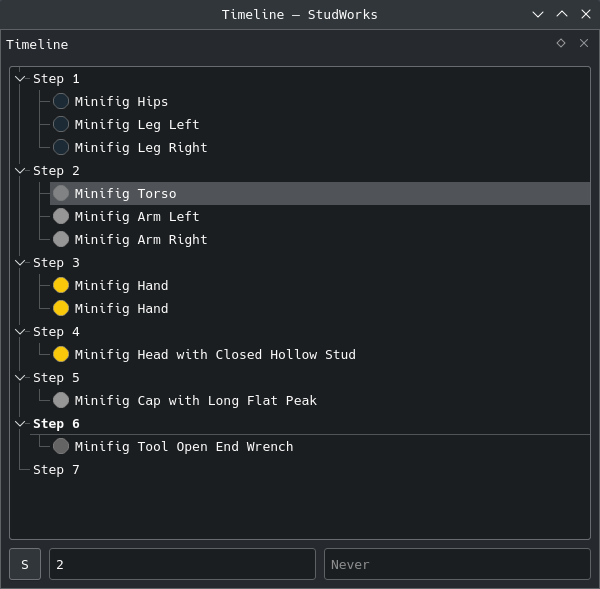
Task: Collapse the Step 6 tree node
Action: coord(20,424)
